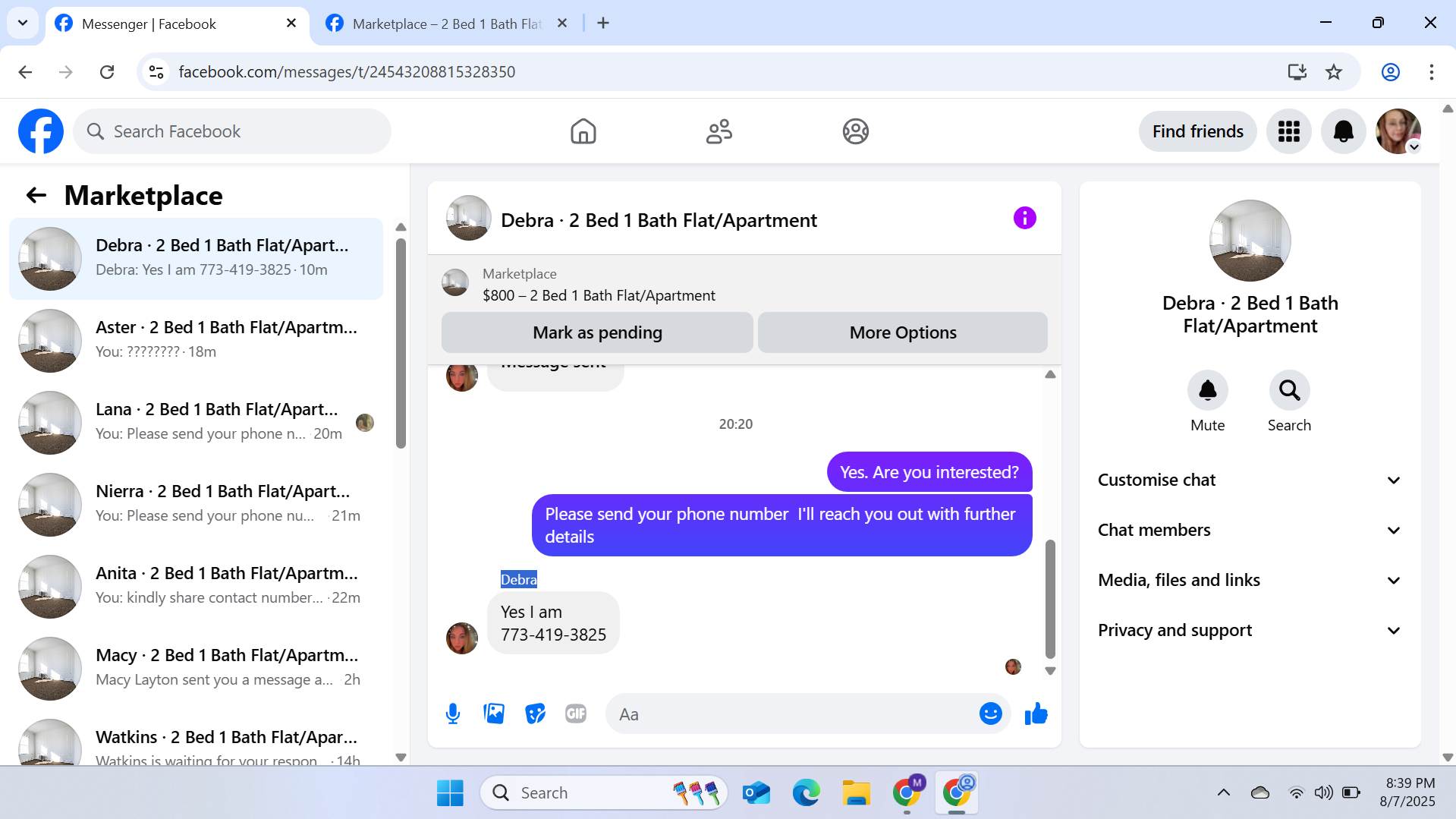Open the account profile picture menu

pos(1398,131)
